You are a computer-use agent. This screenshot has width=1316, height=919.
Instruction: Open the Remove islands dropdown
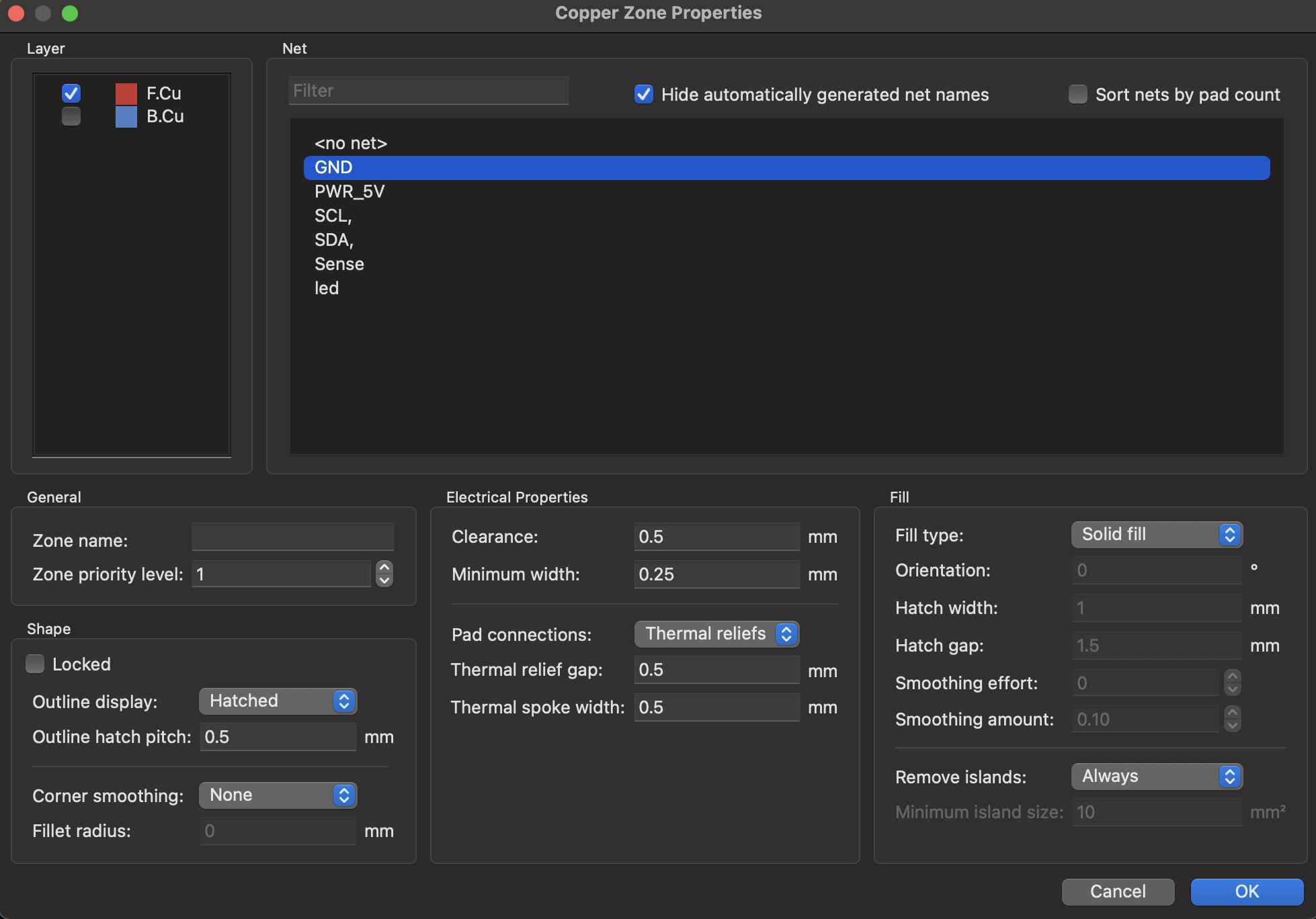[1156, 777]
